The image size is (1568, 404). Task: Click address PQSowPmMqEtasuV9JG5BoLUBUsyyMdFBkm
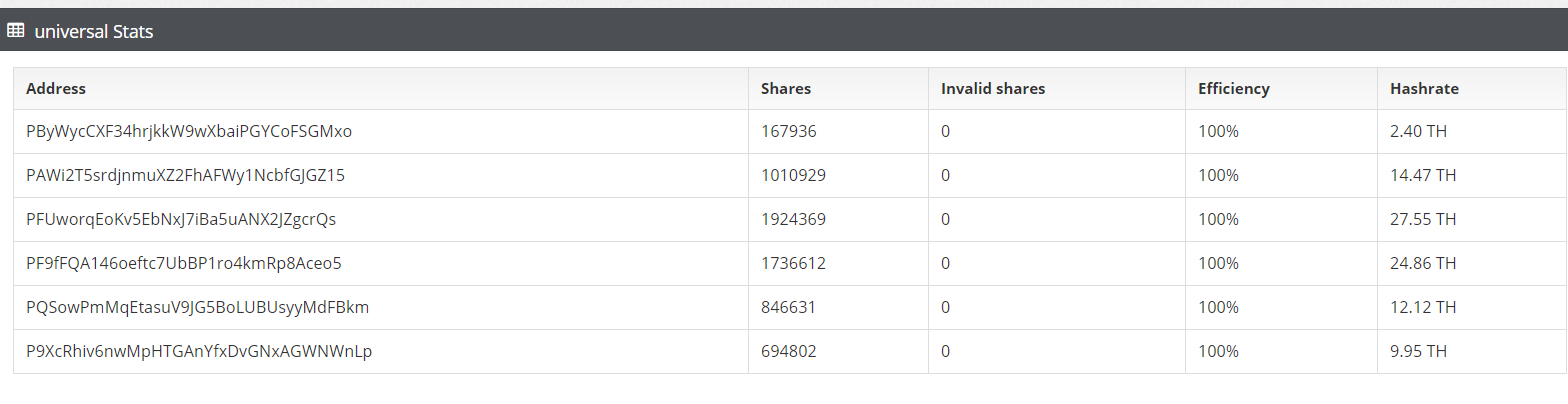click(197, 308)
